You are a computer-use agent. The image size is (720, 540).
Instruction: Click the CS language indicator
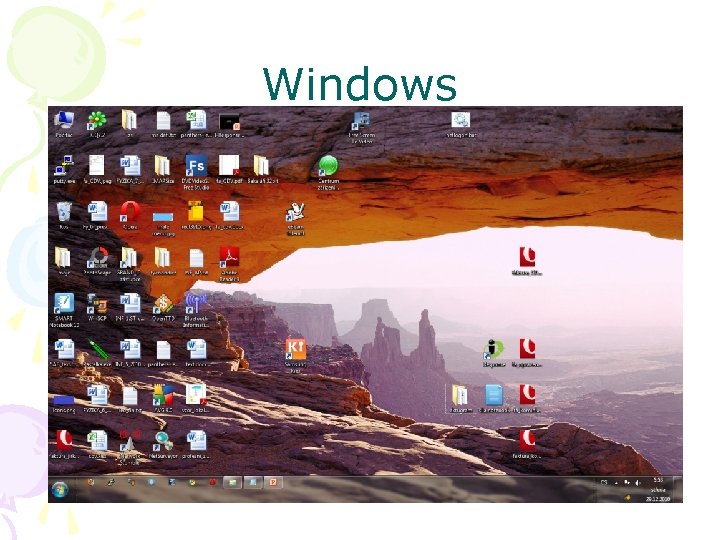click(604, 483)
